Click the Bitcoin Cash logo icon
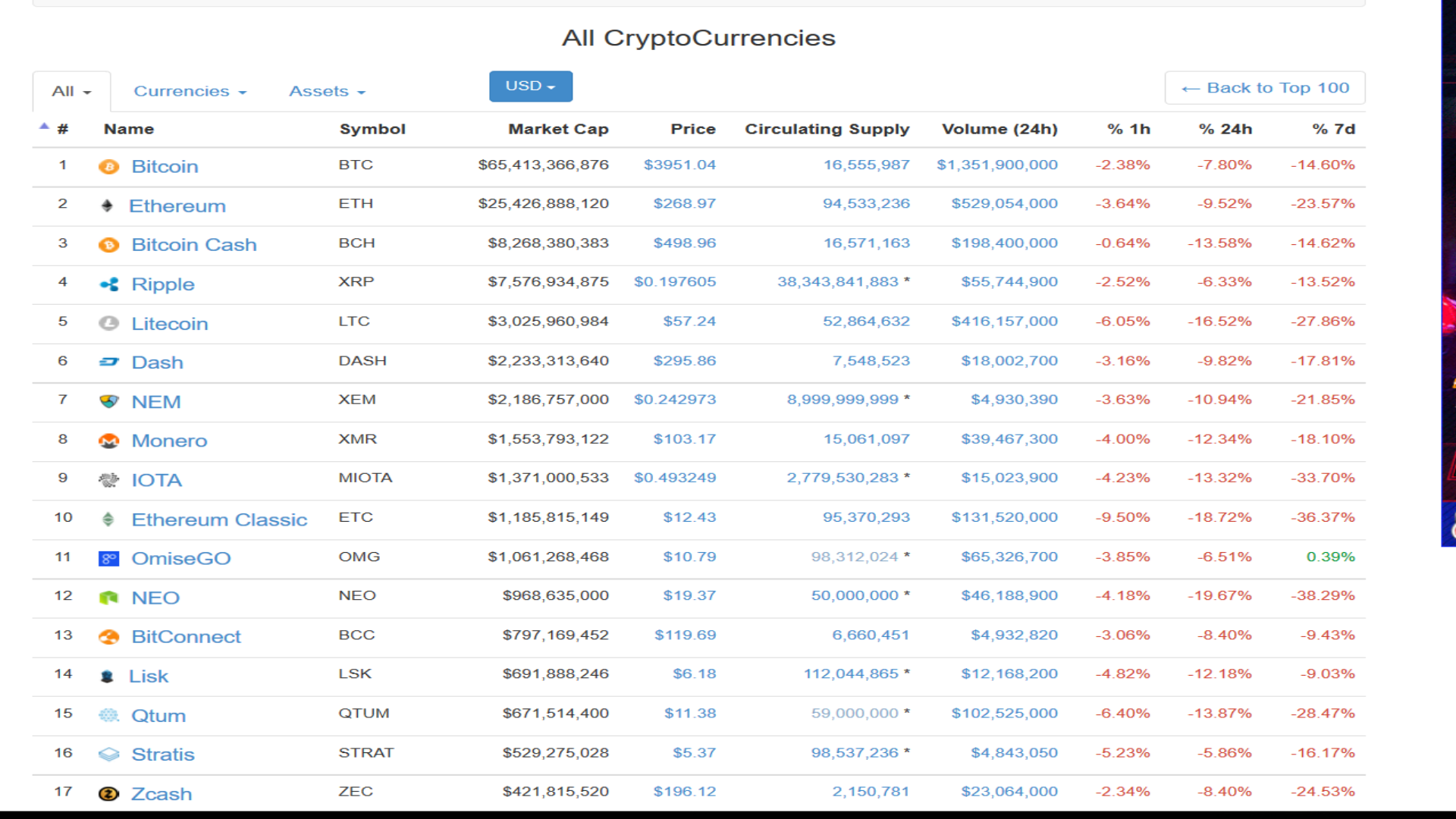1456x819 pixels. tap(108, 245)
